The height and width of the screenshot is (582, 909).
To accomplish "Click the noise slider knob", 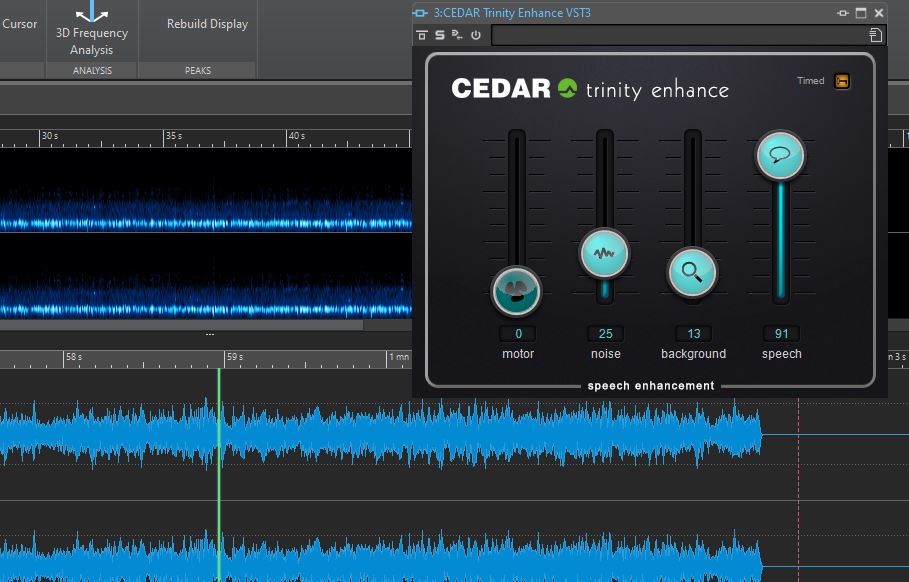I will click(604, 253).
